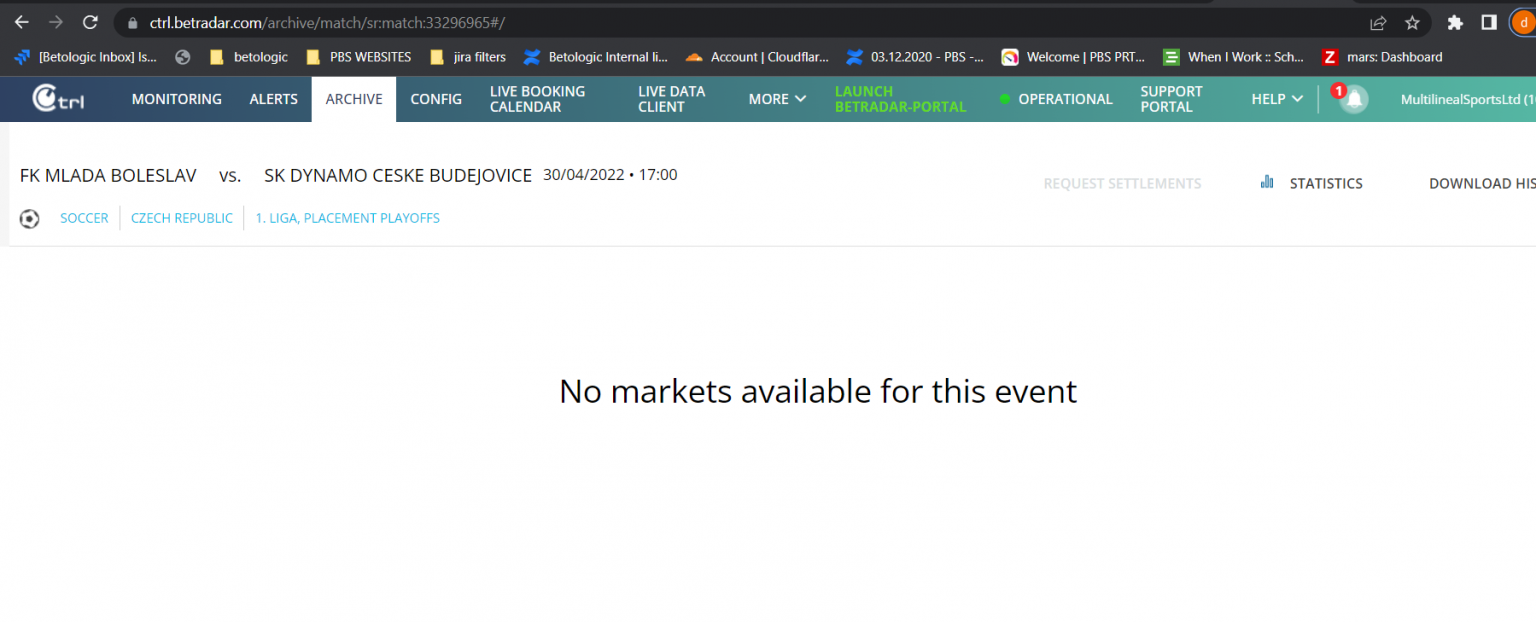Viewport: 1536px width, 622px height.
Task: Go back using browser back arrow
Action: (x=22, y=22)
